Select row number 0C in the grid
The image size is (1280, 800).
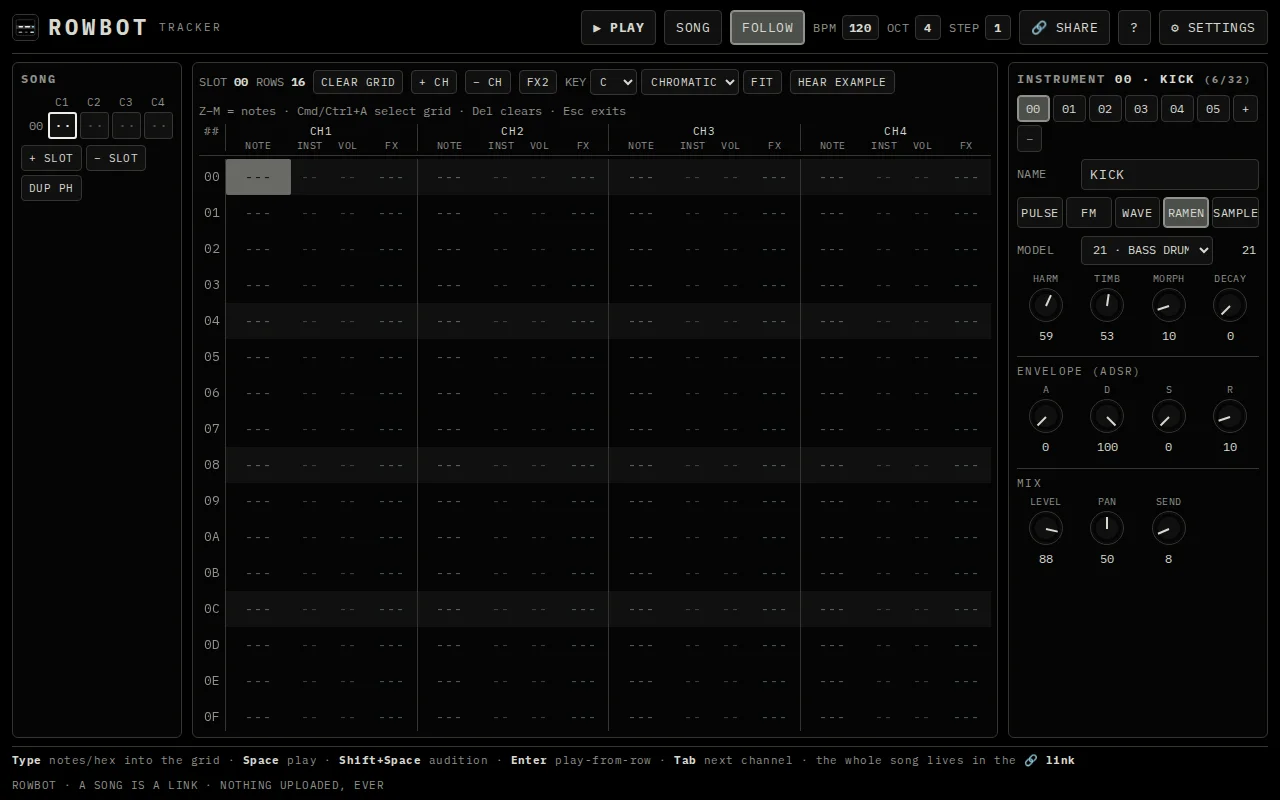pos(212,609)
